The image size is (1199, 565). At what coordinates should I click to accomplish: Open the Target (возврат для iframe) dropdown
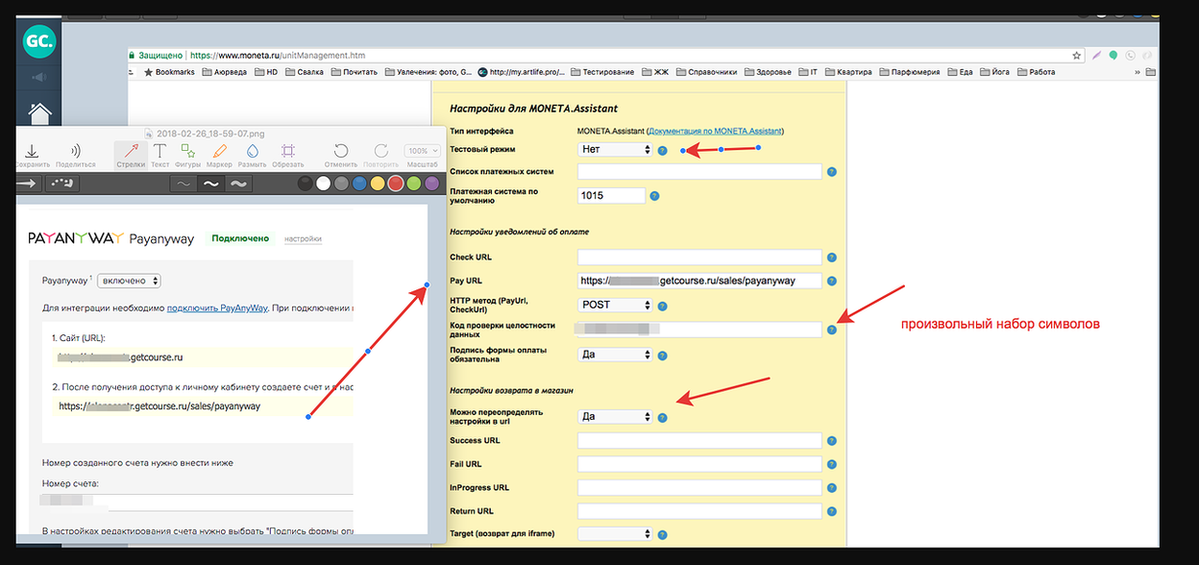(616, 534)
